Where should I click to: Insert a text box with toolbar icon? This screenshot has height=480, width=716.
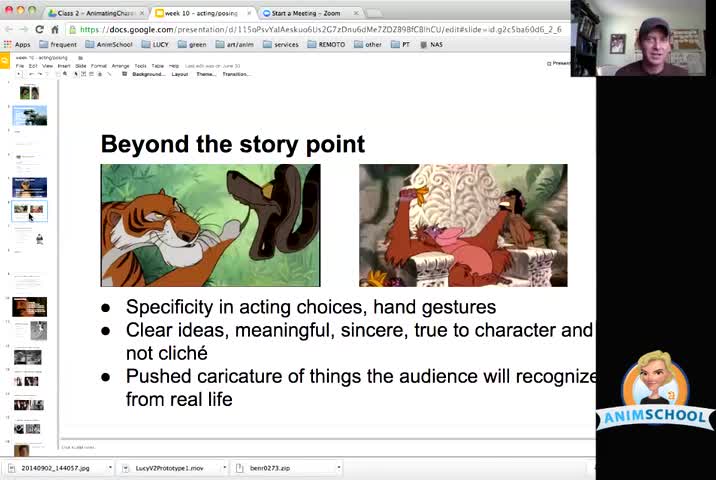point(84,74)
